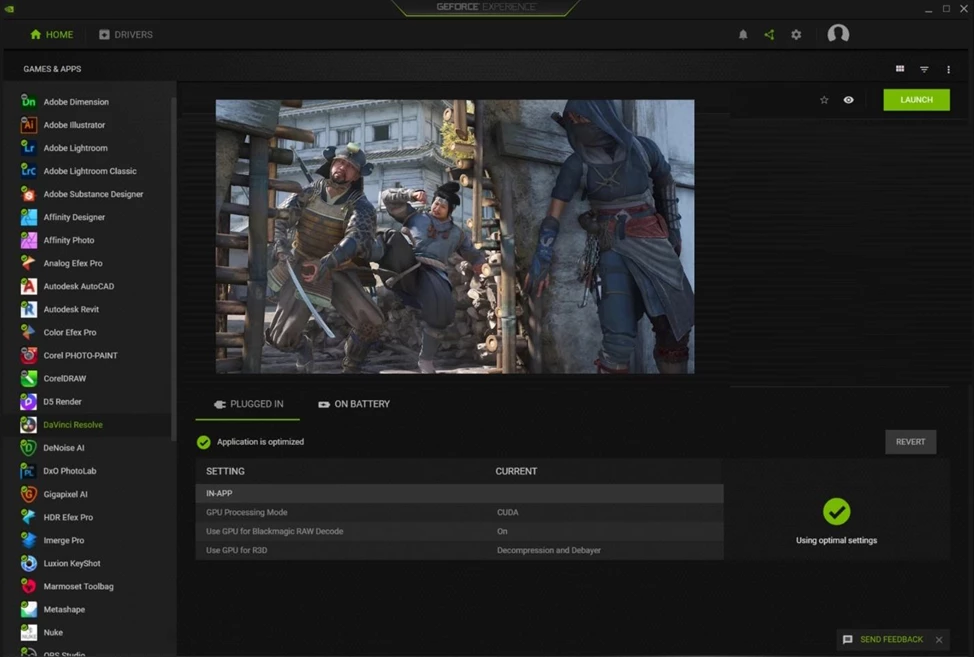
Task: Click the apps list scrollbar
Action: 174,268
